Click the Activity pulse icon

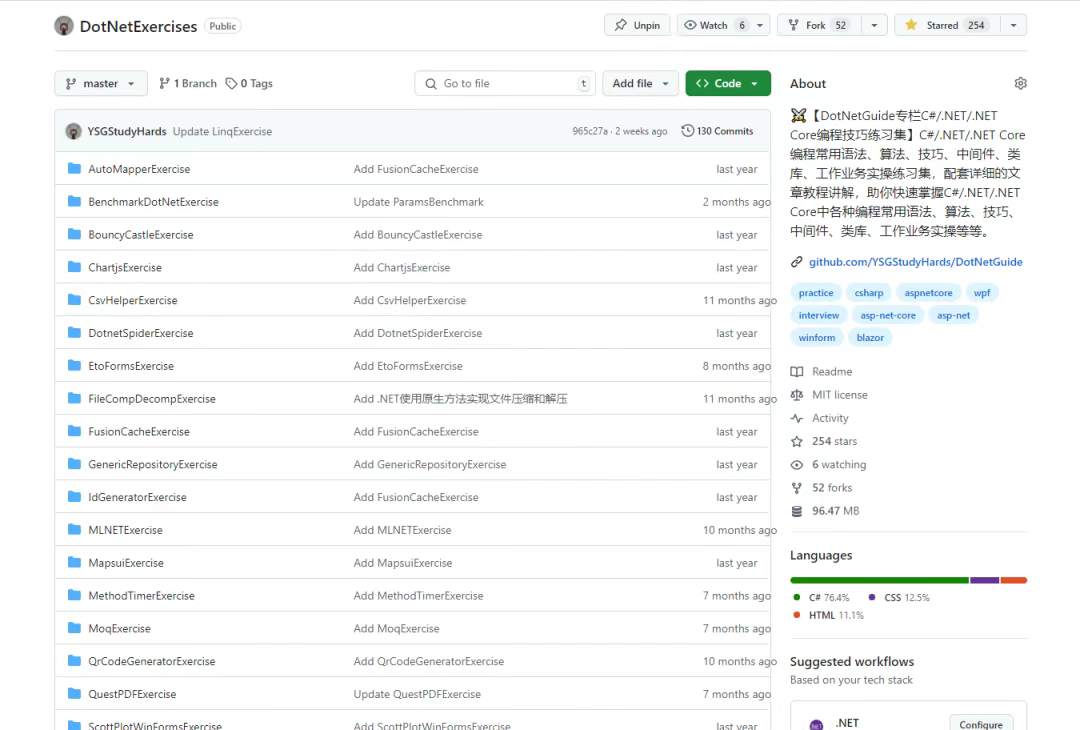coord(797,418)
